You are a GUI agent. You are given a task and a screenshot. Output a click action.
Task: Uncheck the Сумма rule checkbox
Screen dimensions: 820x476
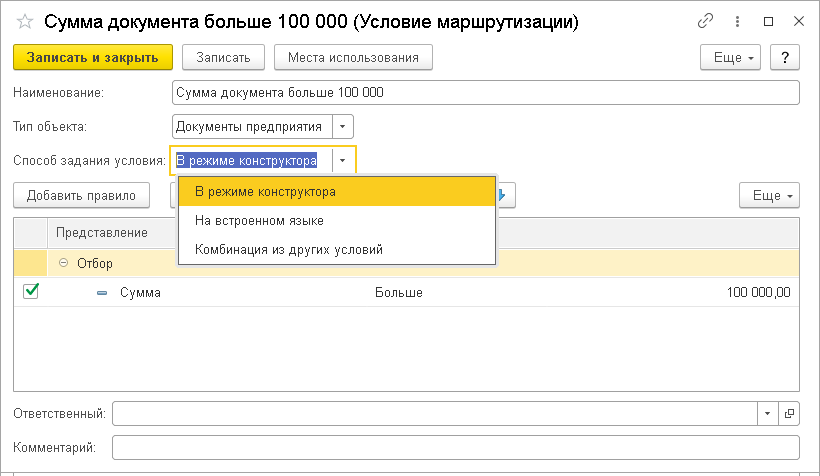click(31, 292)
